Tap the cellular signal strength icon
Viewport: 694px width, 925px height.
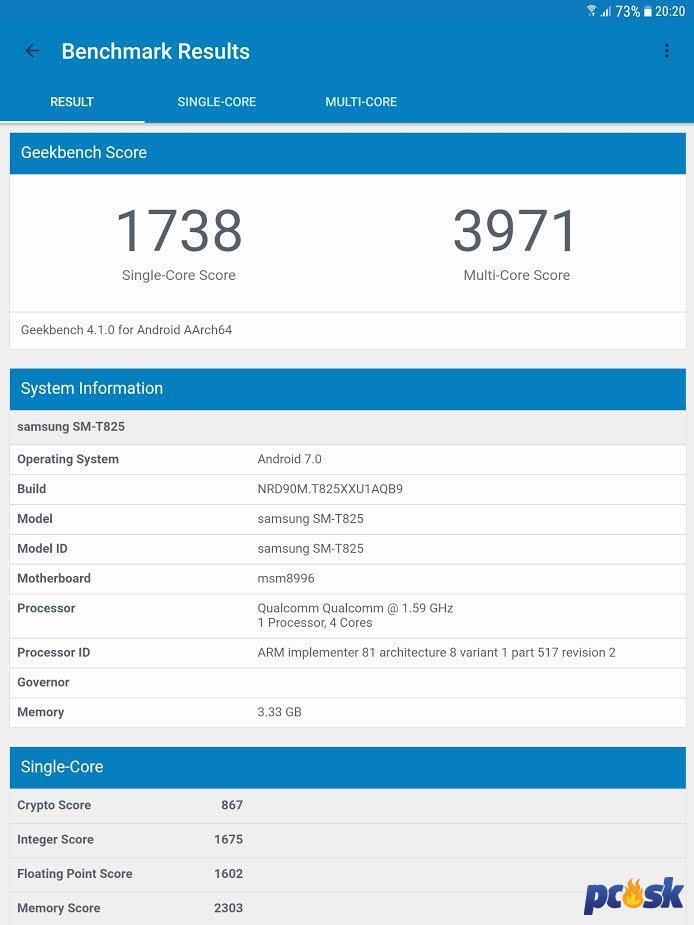point(605,11)
